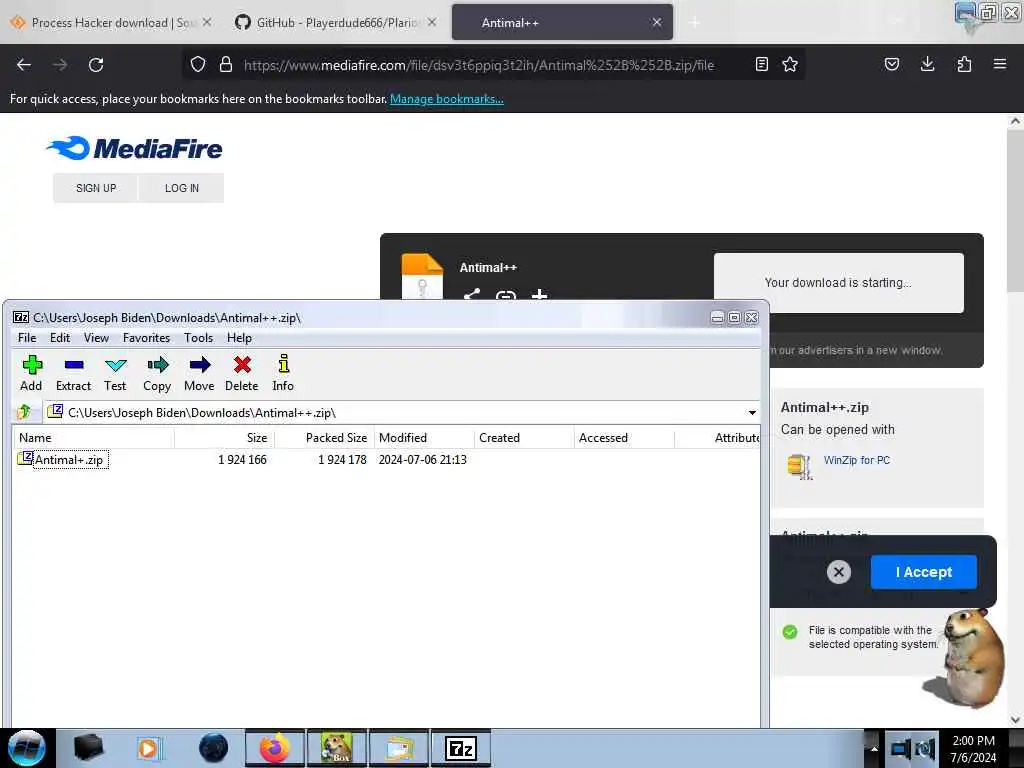Open the File menu in 7-Zip
Screen dimensions: 1024x768
point(27,338)
